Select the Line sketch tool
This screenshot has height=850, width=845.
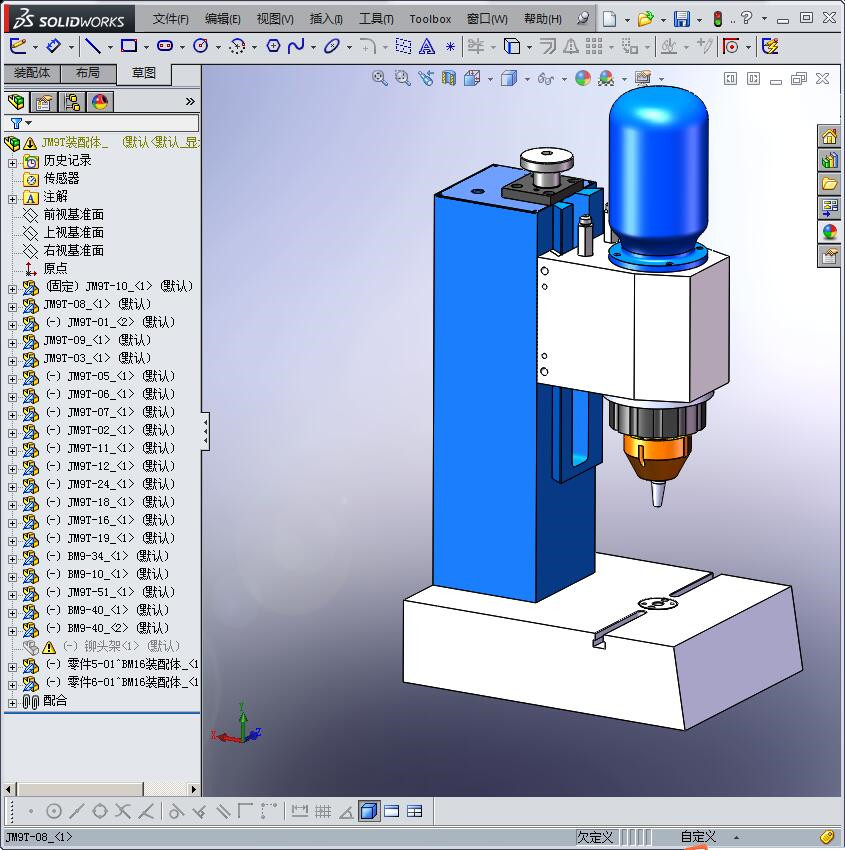pos(93,47)
